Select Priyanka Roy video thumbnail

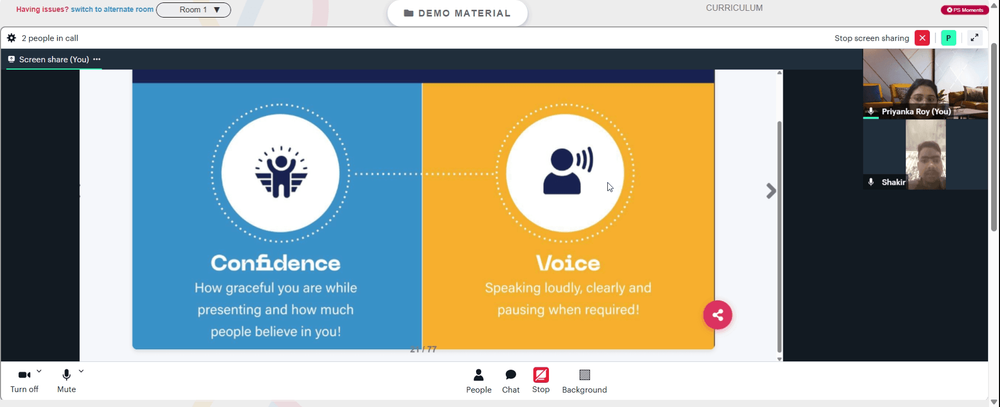coord(925,84)
